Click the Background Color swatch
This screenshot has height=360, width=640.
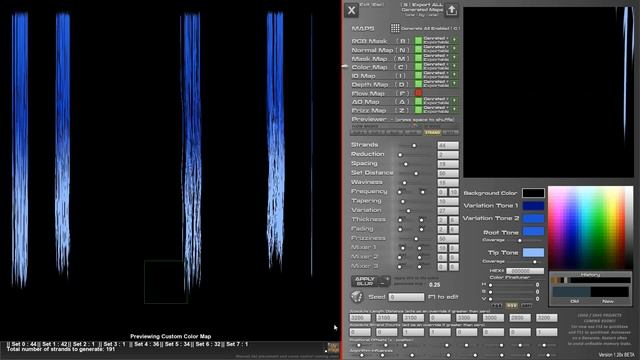[x=533, y=193]
